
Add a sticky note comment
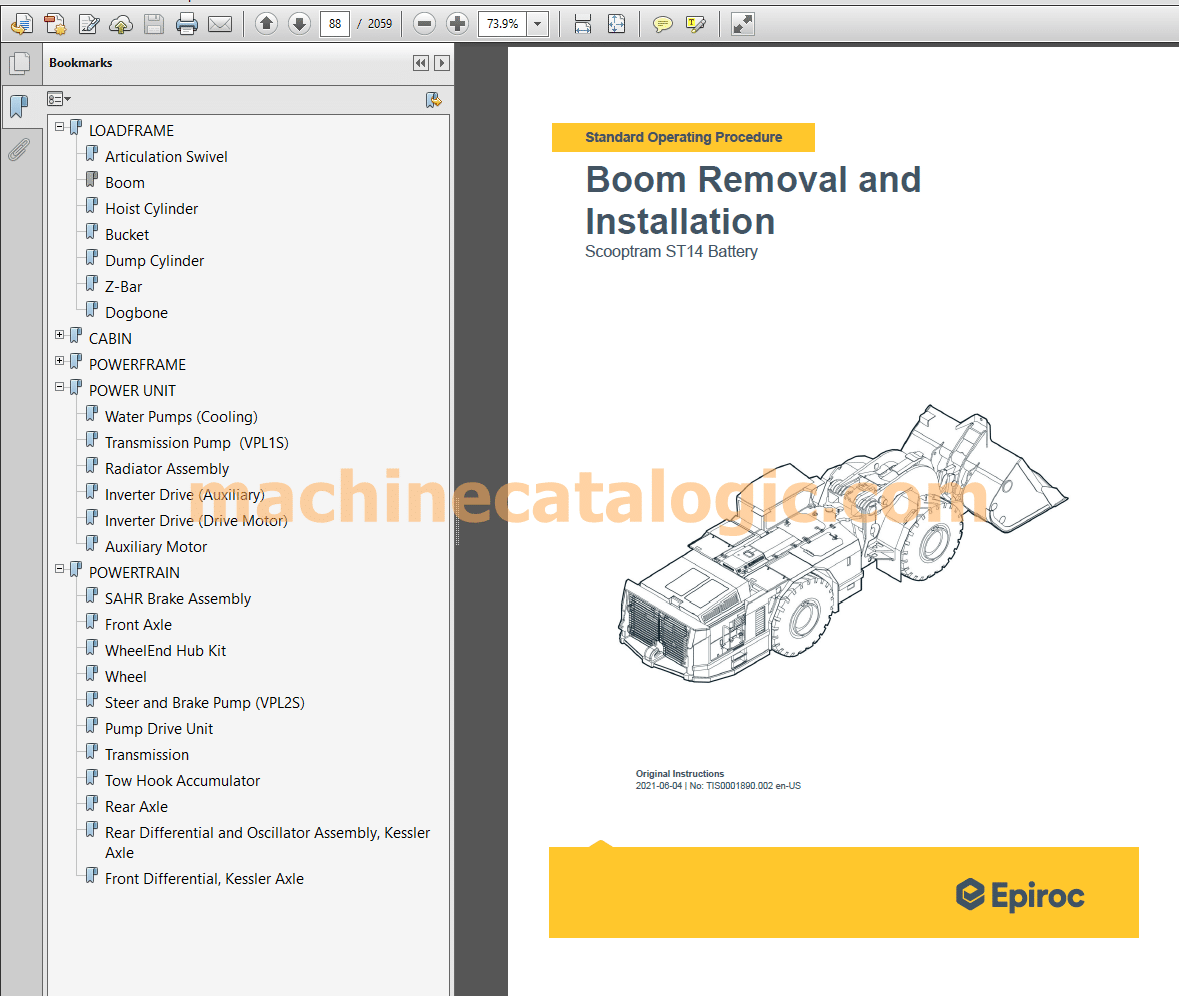[x=662, y=24]
